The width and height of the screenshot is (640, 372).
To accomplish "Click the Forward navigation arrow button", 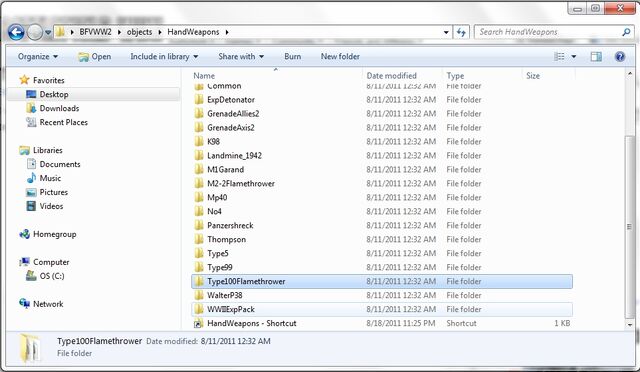I will coord(35,32).
